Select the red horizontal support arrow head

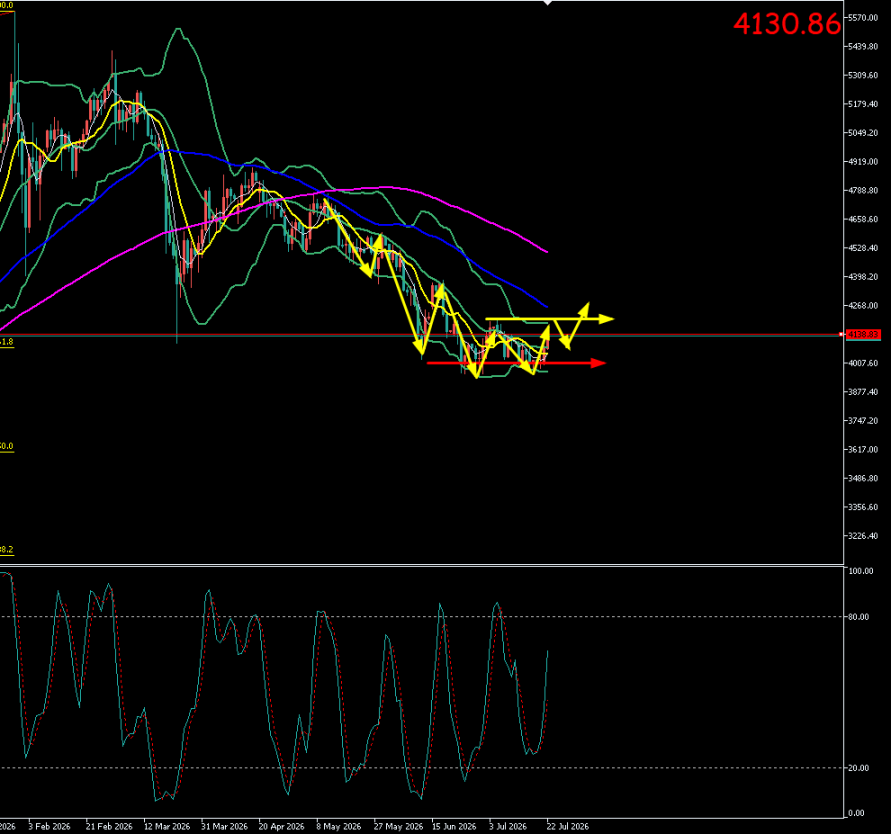[x=598, y=362]
